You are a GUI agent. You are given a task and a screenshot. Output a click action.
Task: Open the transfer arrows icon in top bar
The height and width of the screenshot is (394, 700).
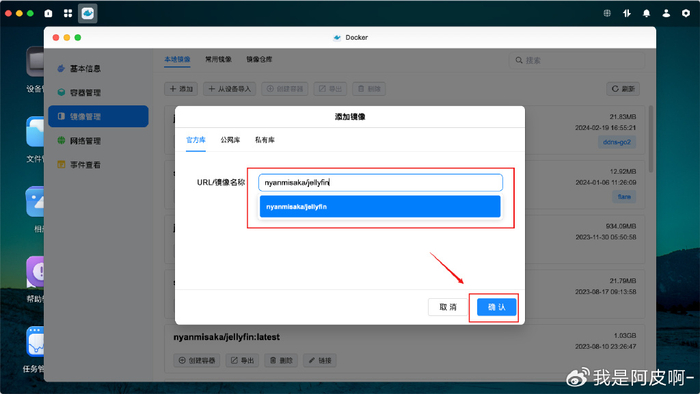[627, 13]
